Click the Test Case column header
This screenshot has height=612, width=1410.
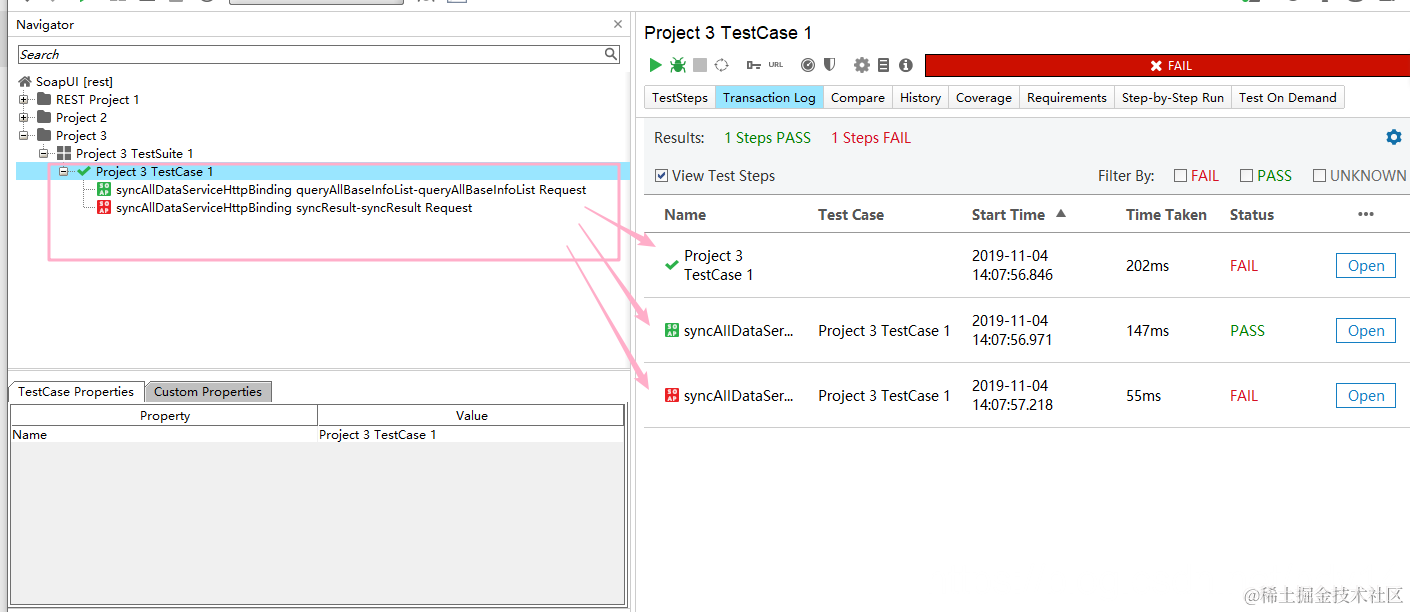[851, 214]
